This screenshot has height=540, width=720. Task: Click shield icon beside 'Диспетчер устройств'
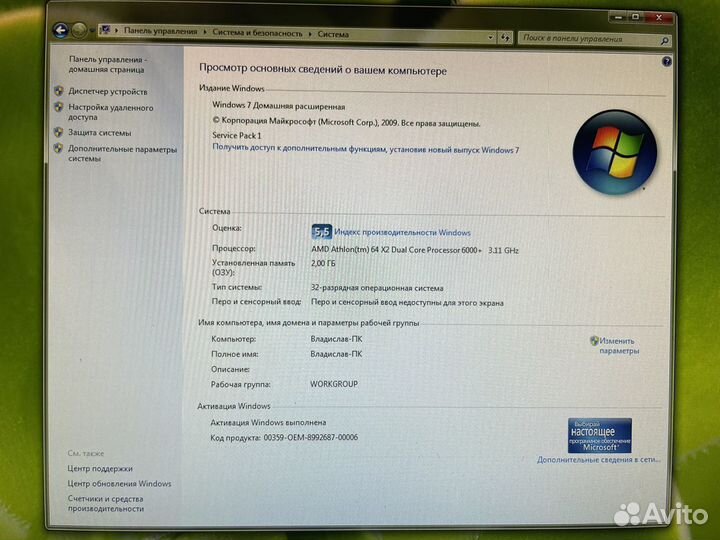[x=59, y=91]
